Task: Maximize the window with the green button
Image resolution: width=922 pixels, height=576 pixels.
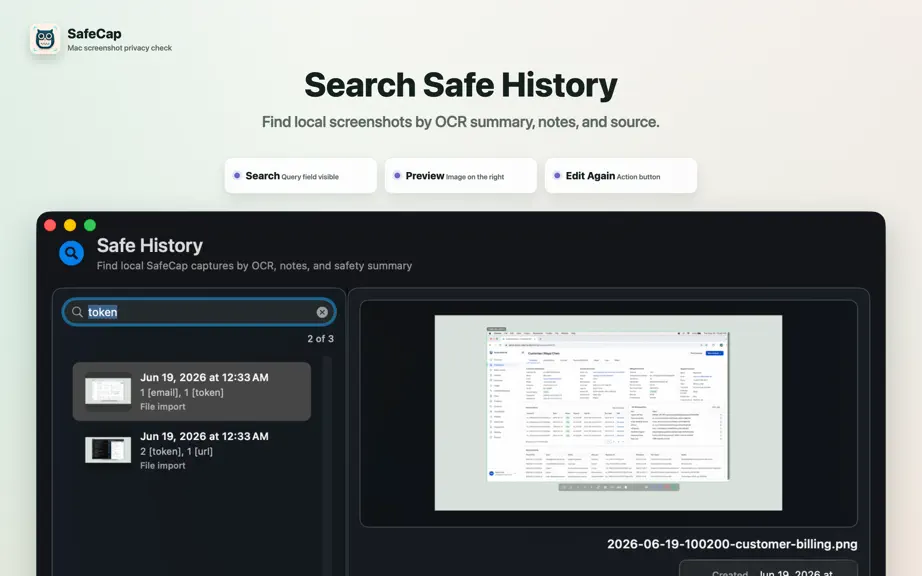Action: coord(90,225)
